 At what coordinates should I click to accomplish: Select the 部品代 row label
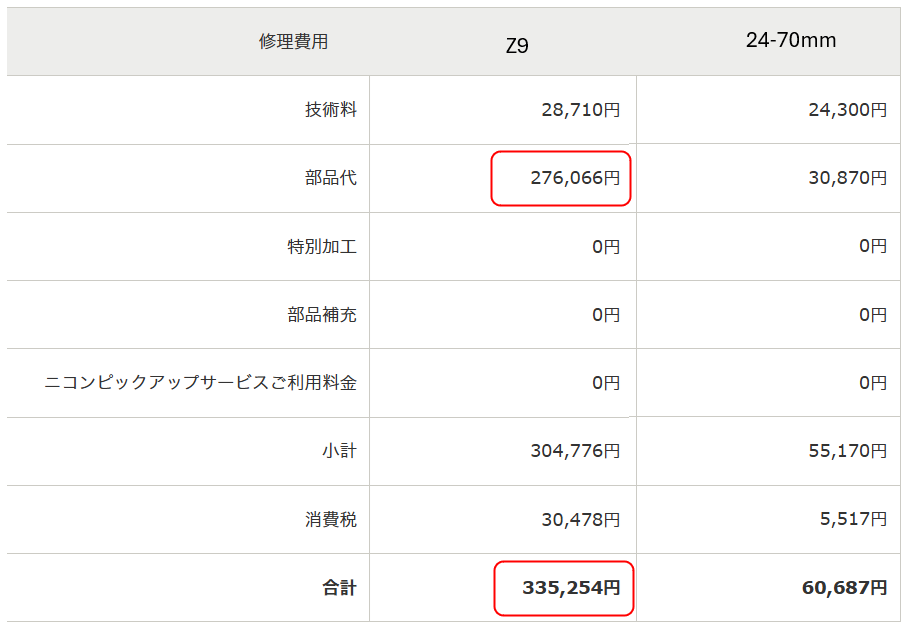pos(331,178)
